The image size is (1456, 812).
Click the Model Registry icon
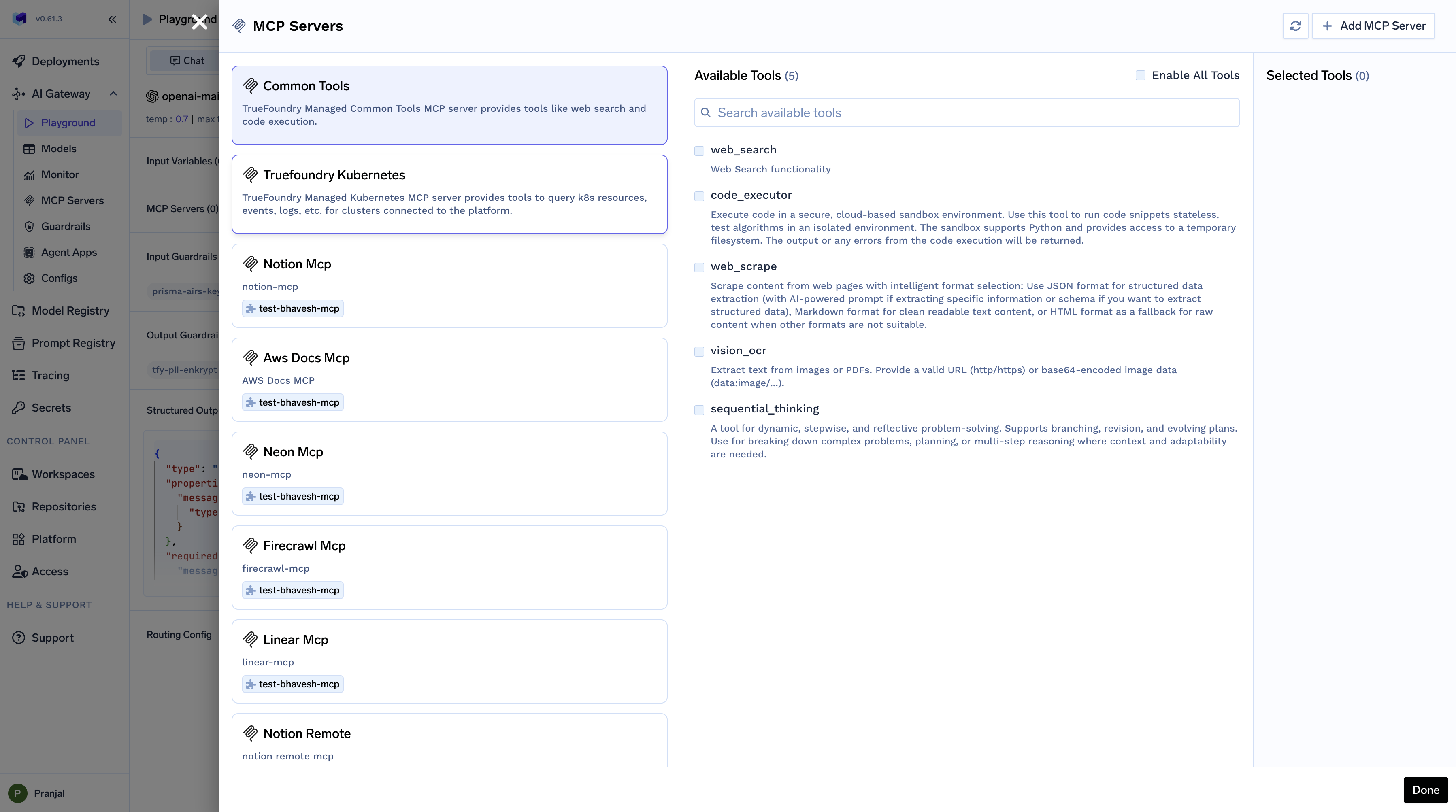[19, 311]
